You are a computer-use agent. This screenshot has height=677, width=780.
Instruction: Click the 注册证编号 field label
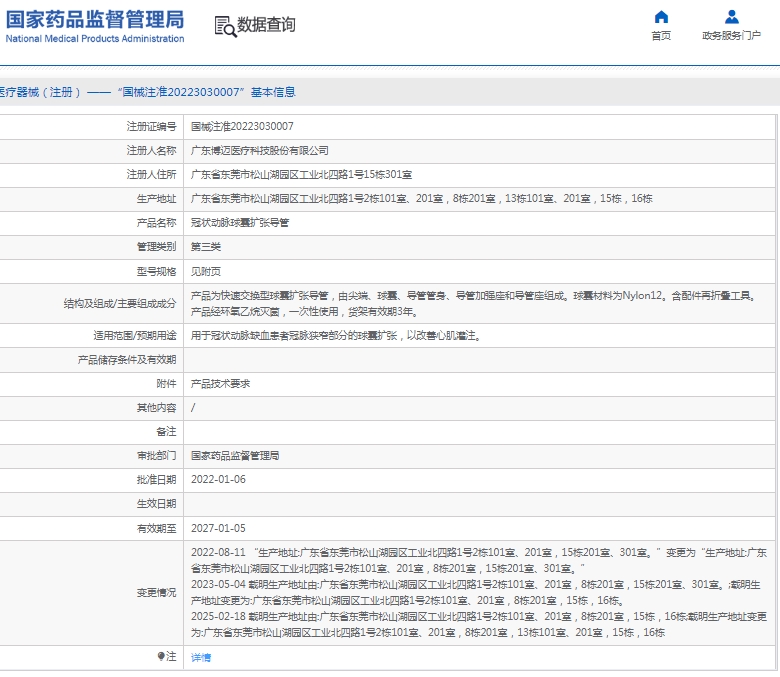151,126
